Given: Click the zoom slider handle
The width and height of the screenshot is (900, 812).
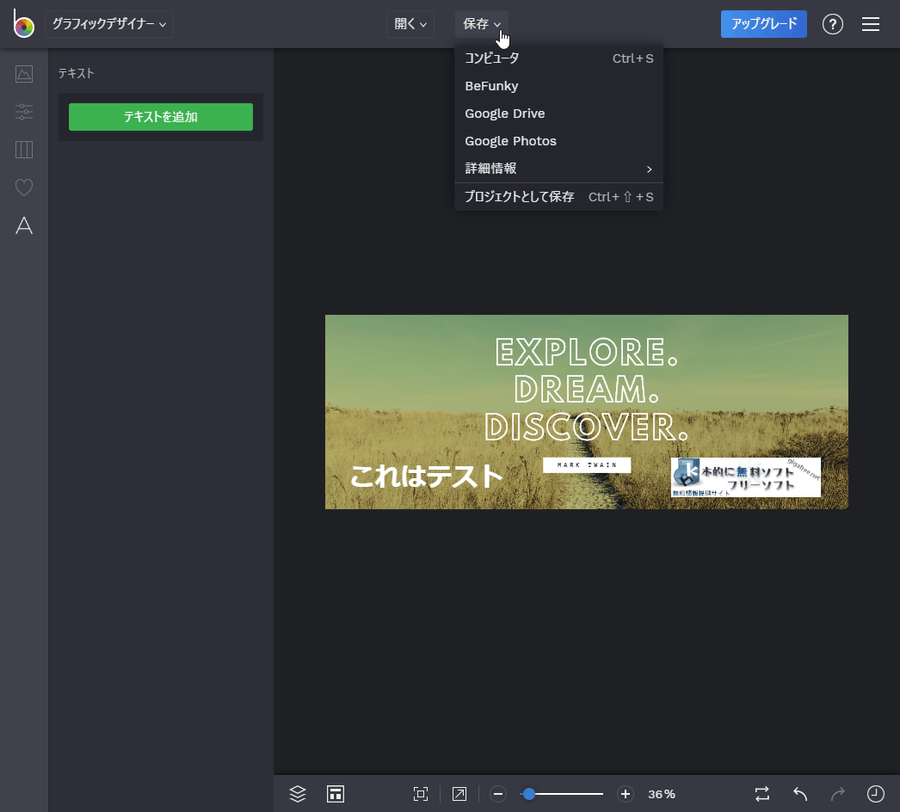Looking at the screenshot, I should (529, 794).
